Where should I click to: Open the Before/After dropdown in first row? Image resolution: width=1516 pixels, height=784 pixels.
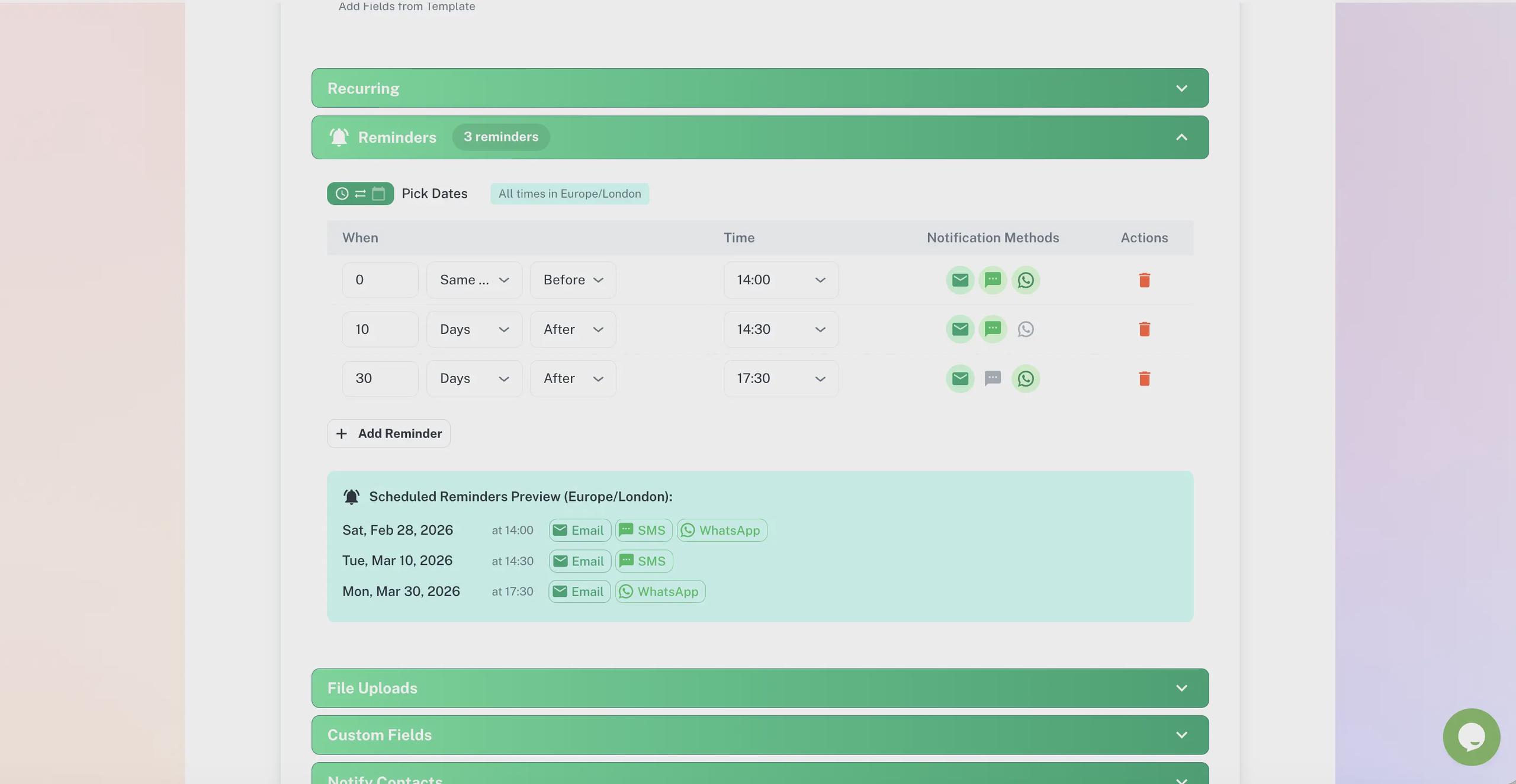(573, 280)
